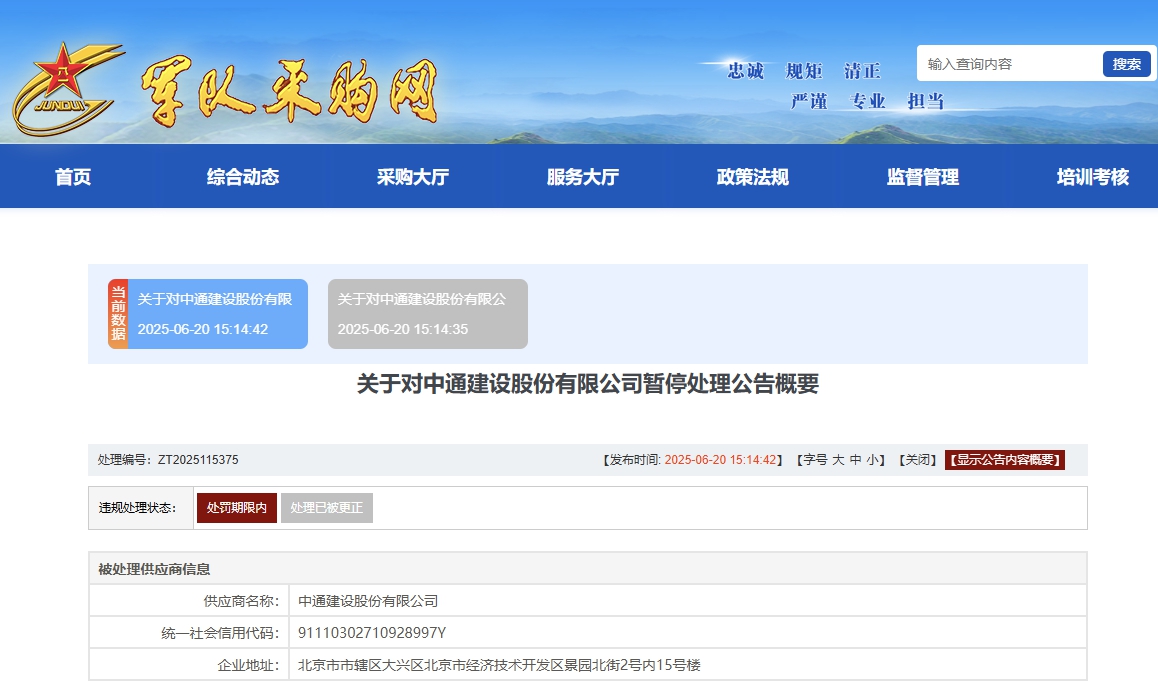Open the 首页 navigation item

[73, 177]
